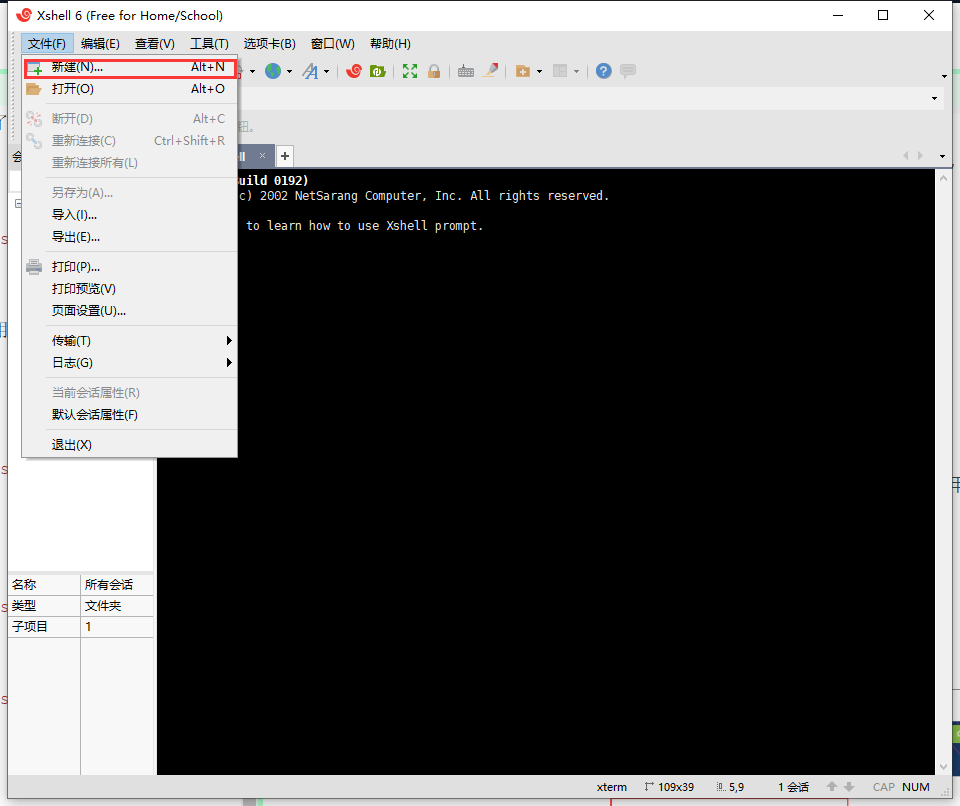Click the cursor position icon in status bar

721,786
